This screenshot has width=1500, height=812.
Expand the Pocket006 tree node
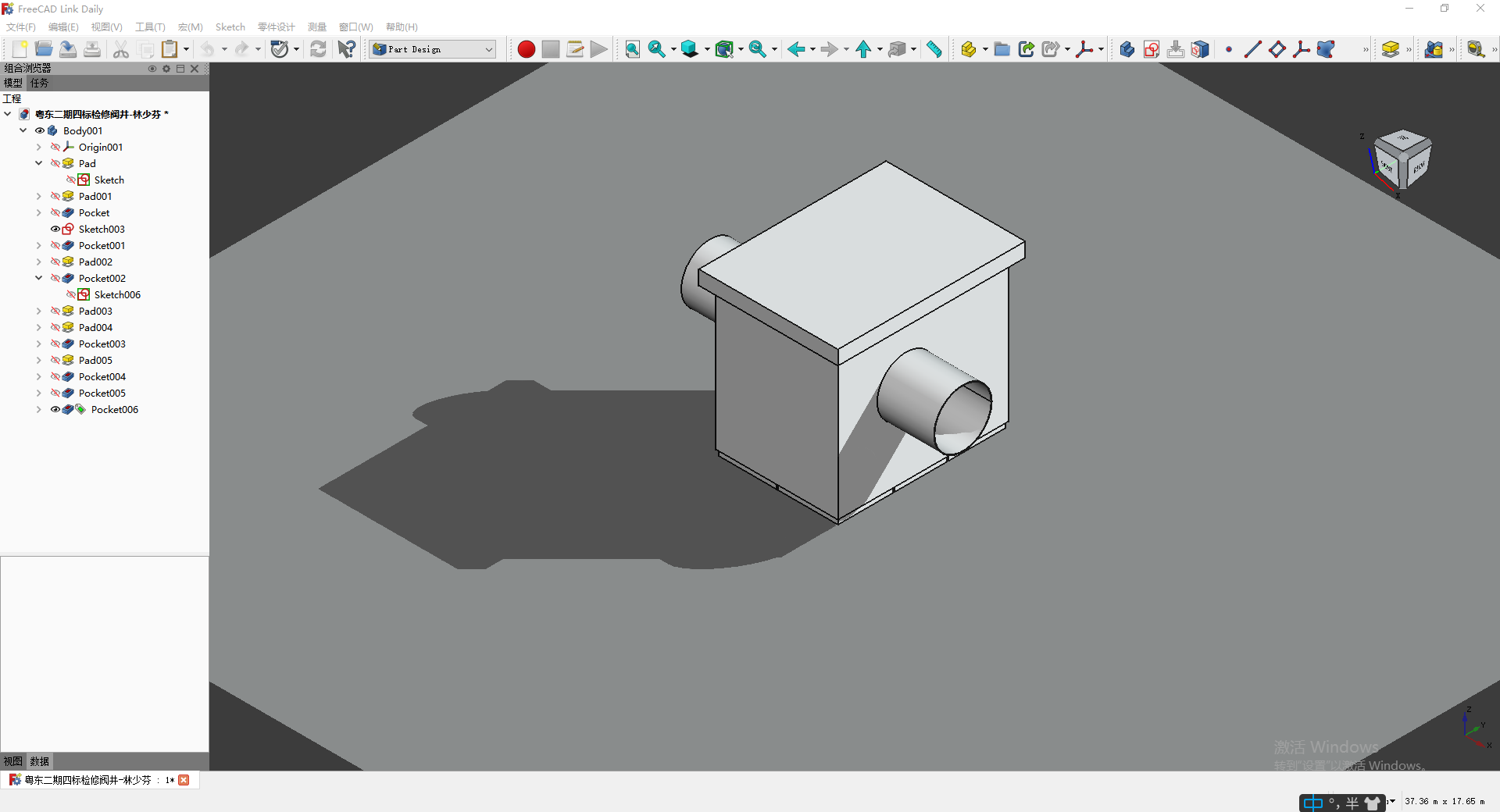[x=38, y=409]
